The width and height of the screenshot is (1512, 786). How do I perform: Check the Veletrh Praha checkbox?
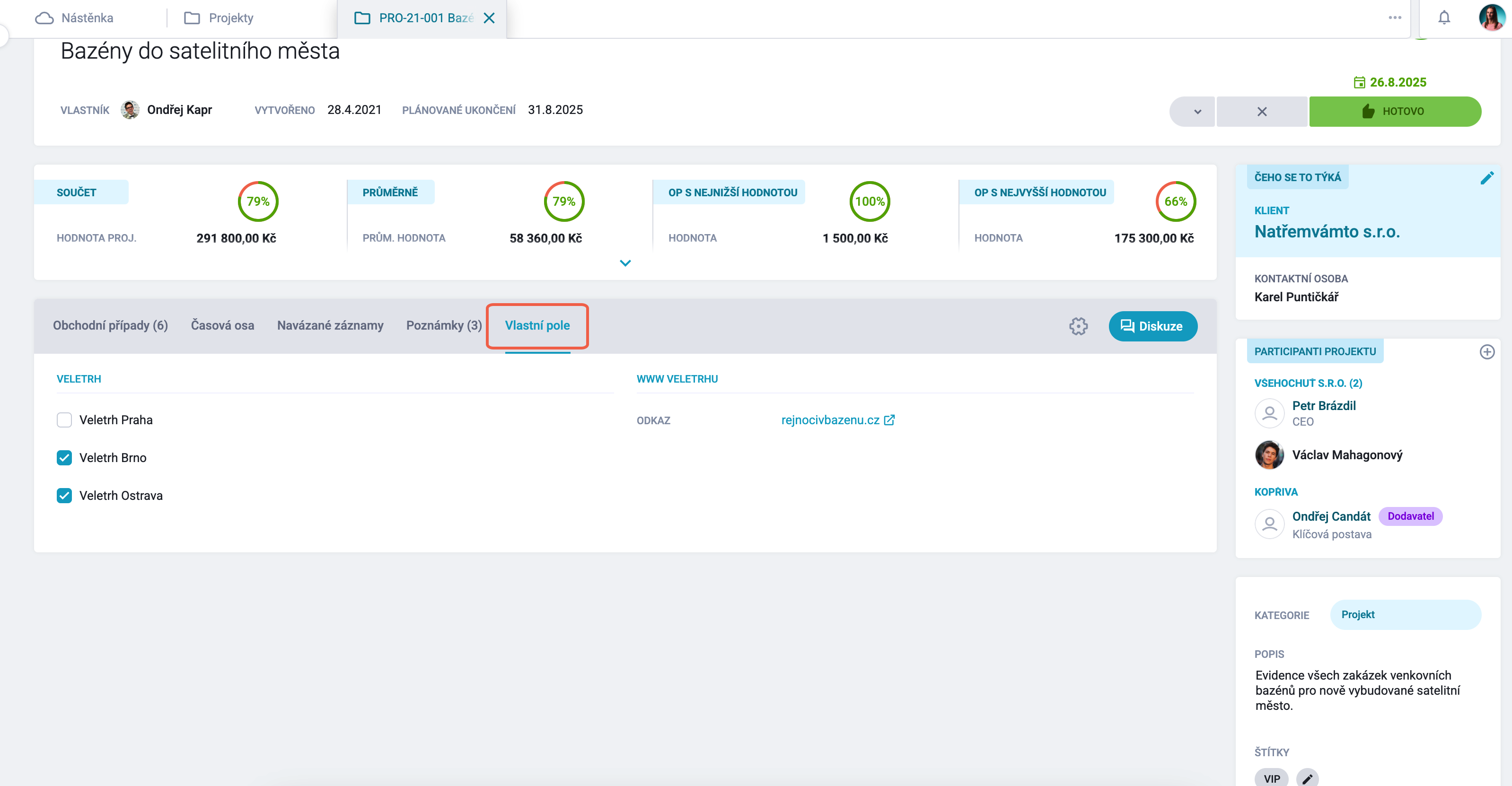point(64,420)
